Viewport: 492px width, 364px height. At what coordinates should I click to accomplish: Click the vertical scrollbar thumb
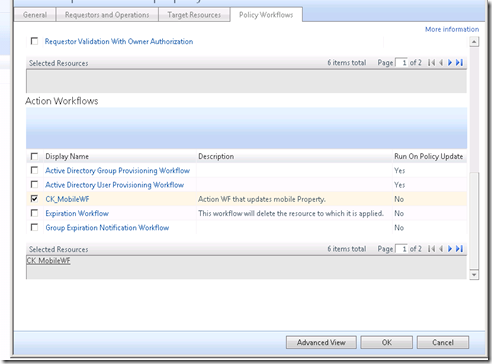(x=474, y=220)
